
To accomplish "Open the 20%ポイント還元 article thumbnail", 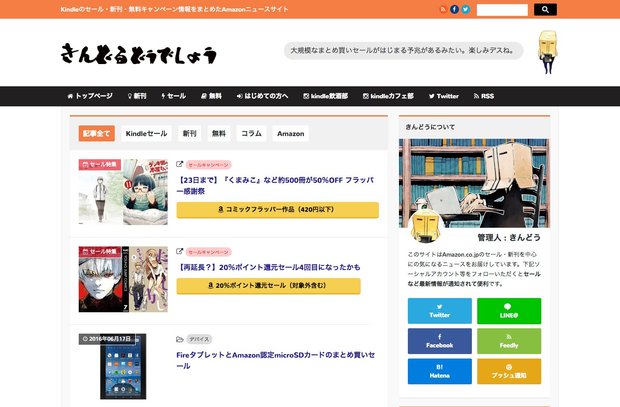I will pos(123,279).
